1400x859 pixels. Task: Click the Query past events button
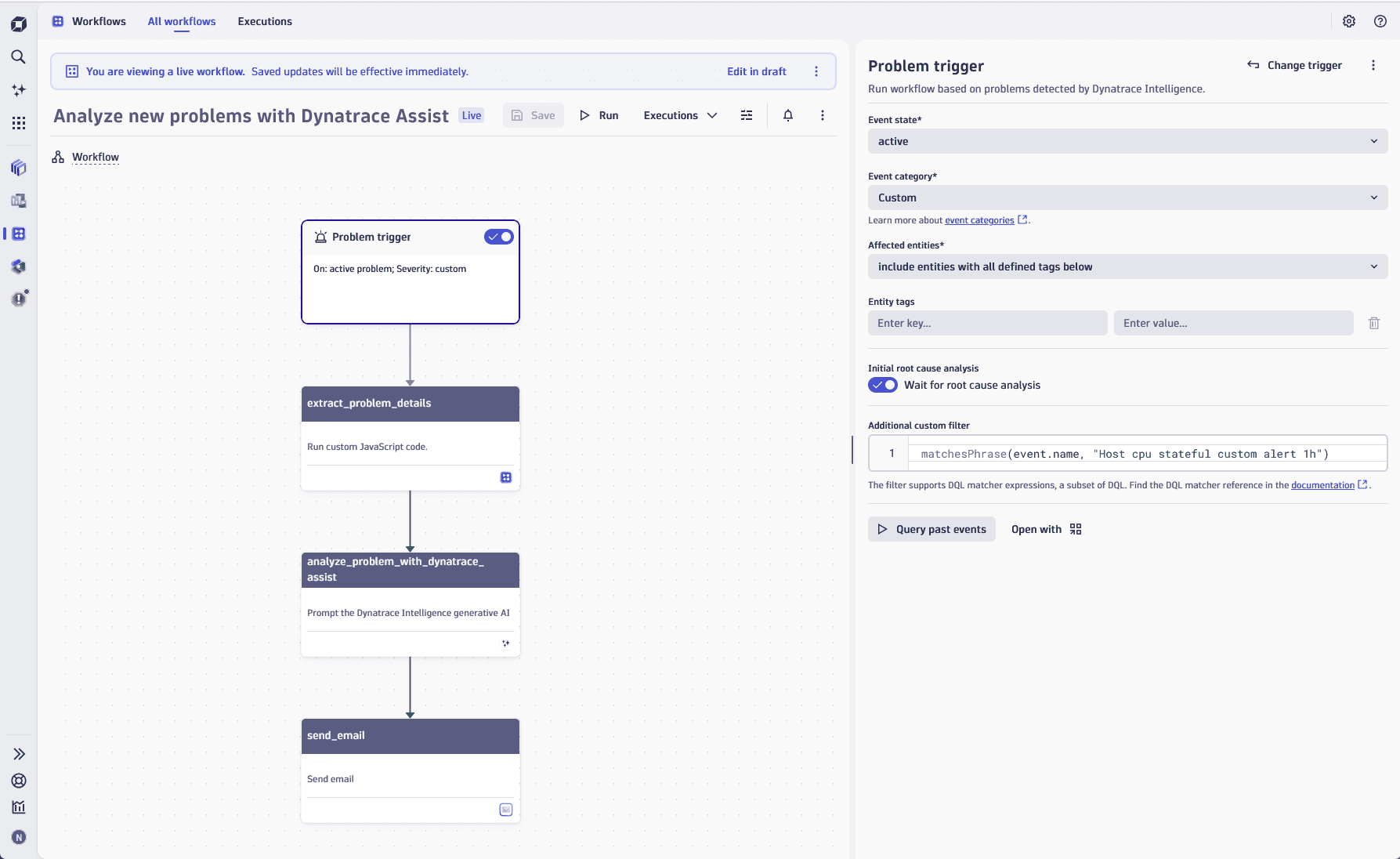pos(932,529)
